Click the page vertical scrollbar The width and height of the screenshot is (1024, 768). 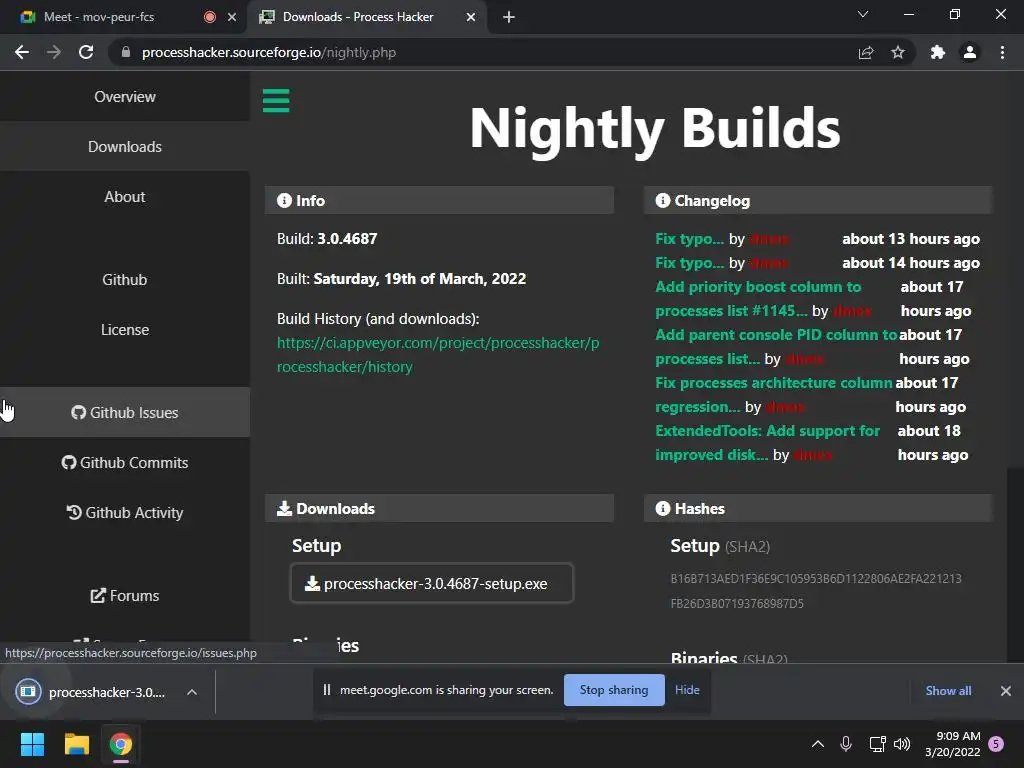(1015, 564)
